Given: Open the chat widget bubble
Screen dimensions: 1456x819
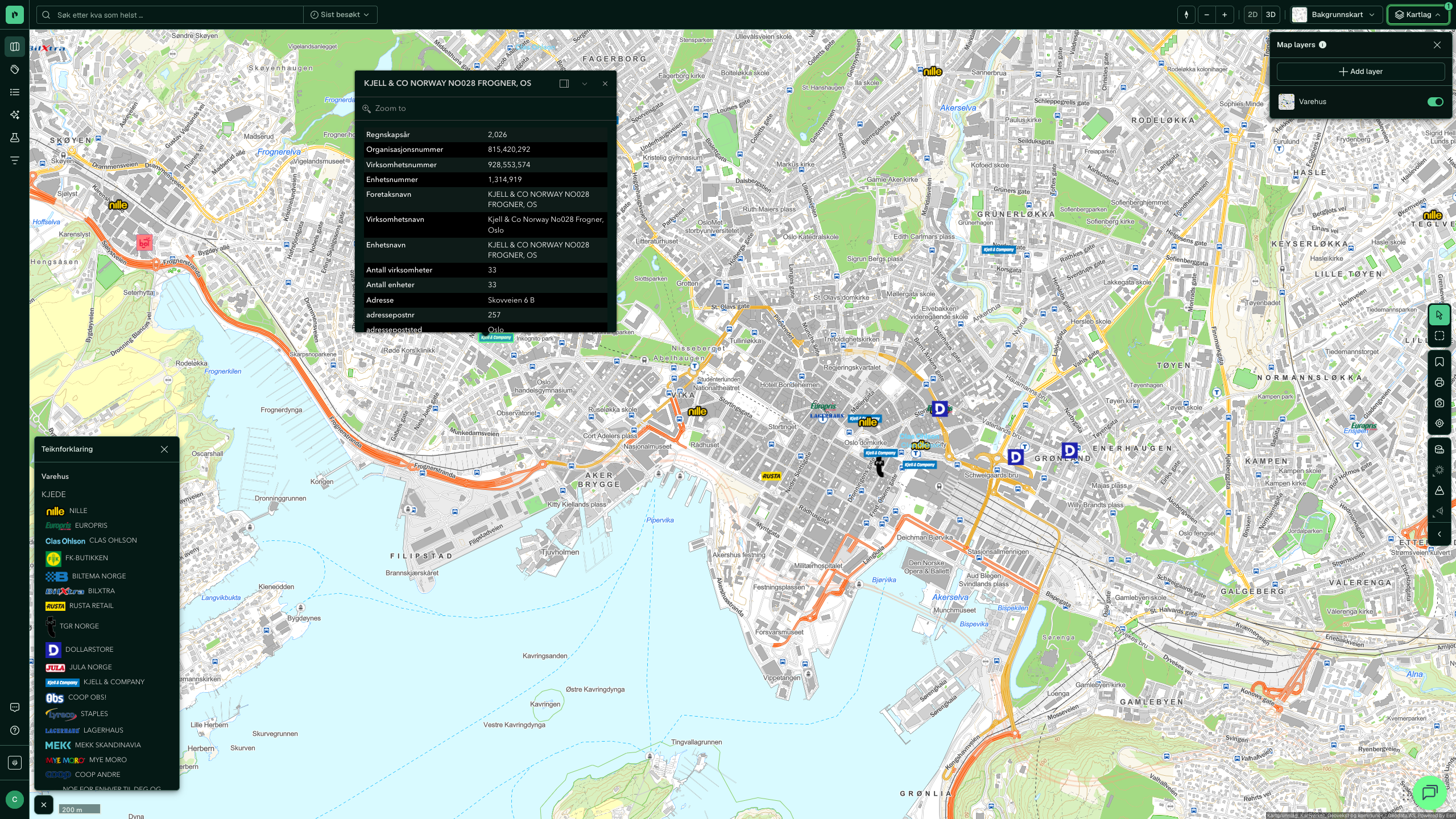Looking at the screenshot, I should 1429,792.
